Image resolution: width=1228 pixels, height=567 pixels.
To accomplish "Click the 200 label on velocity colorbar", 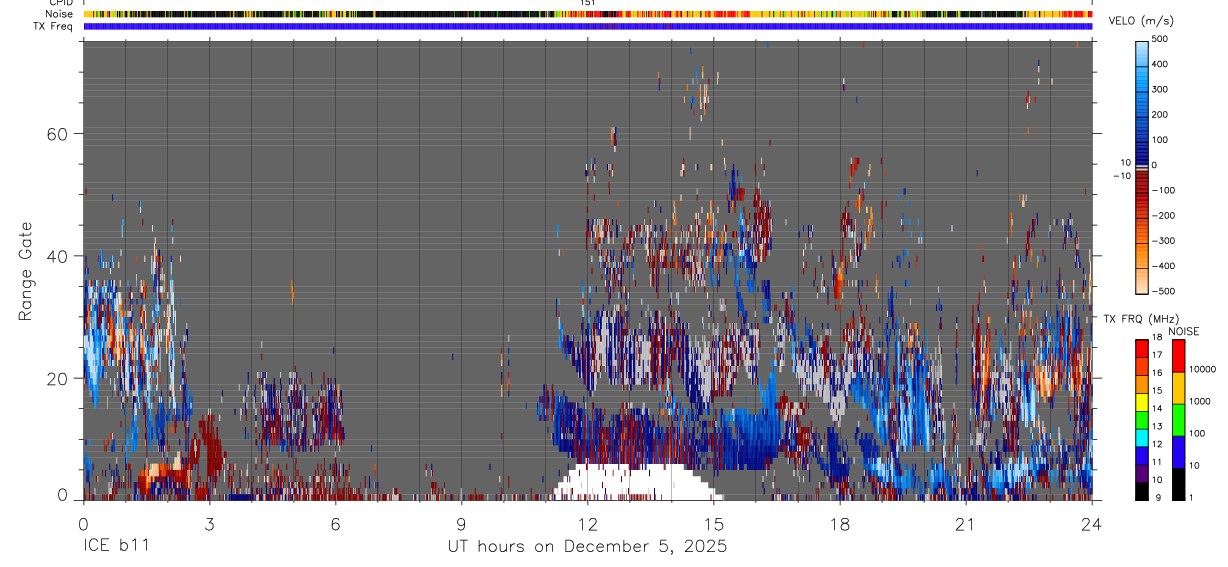I will (x=1160, y=114).
